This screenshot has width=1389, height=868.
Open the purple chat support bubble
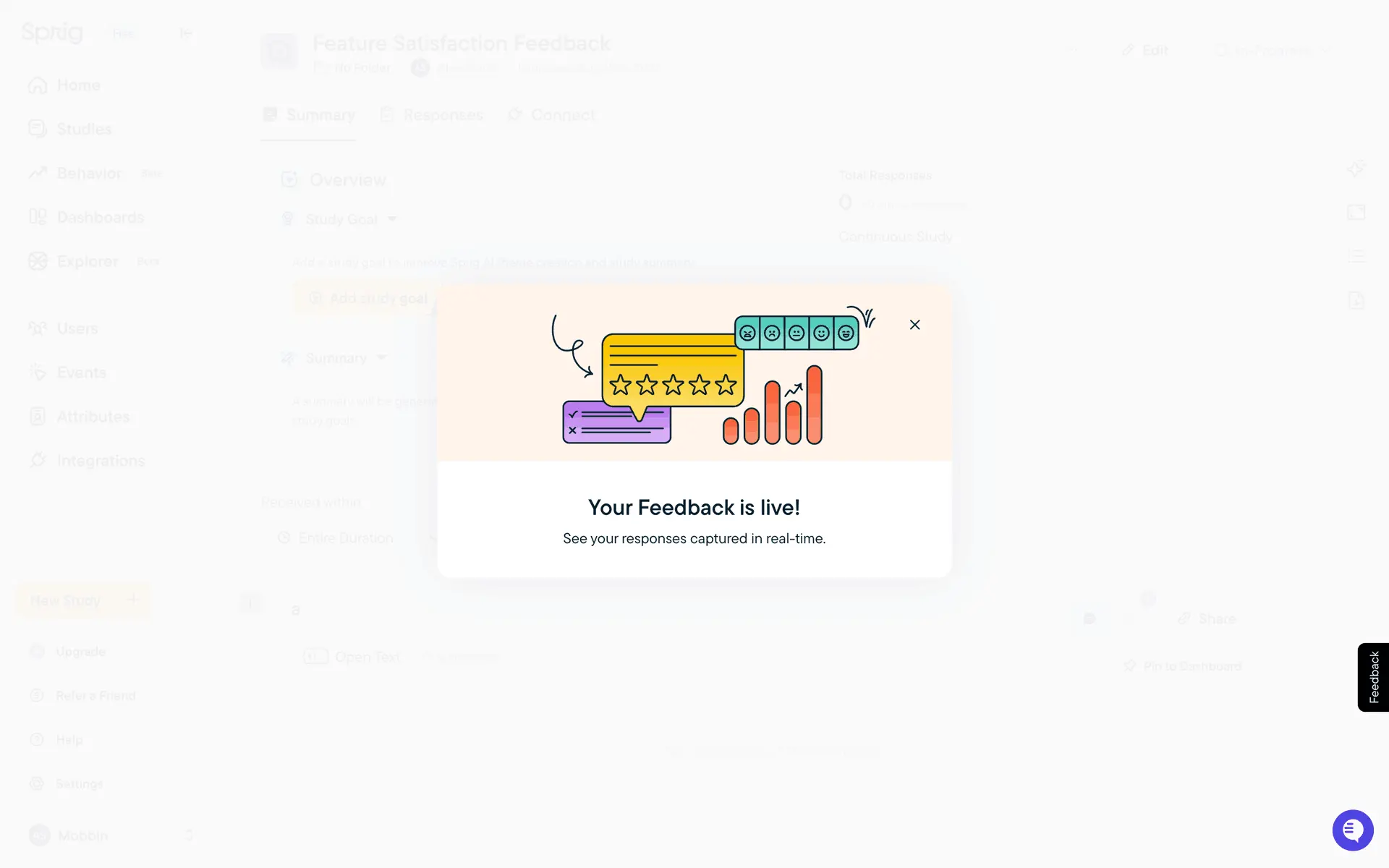[1352, 830]
